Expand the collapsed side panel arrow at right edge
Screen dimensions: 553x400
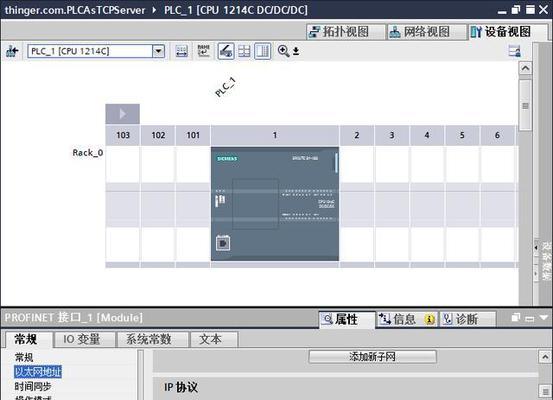tap(536, 247)
